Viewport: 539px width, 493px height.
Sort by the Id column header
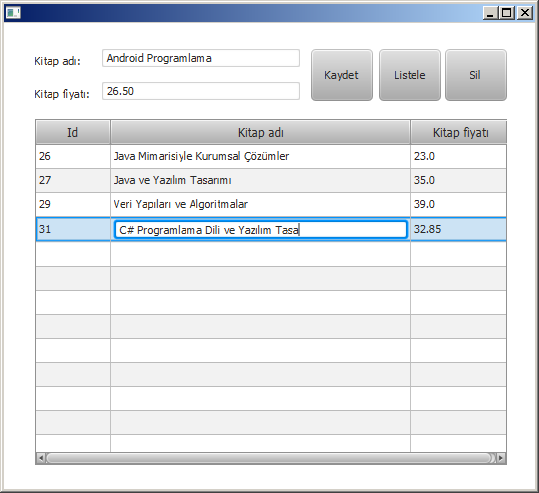[73, 132]
